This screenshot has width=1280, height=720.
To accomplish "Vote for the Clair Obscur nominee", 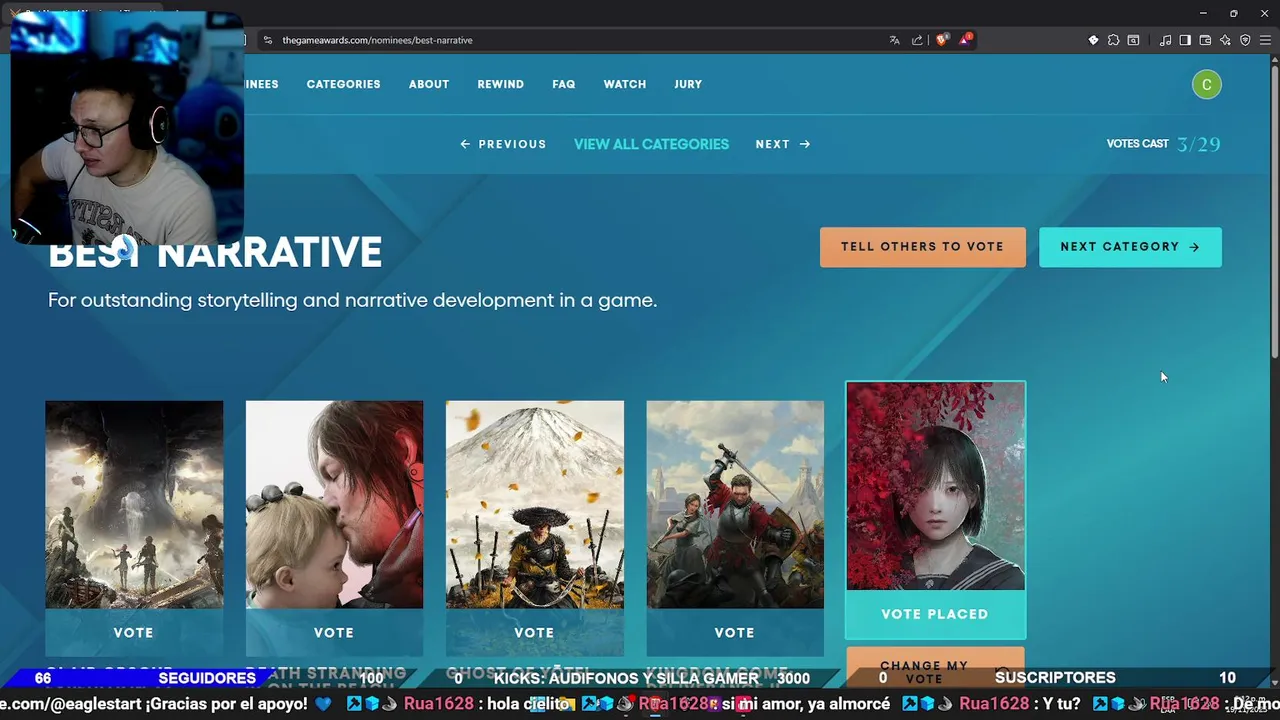I will tap(134, 633).
